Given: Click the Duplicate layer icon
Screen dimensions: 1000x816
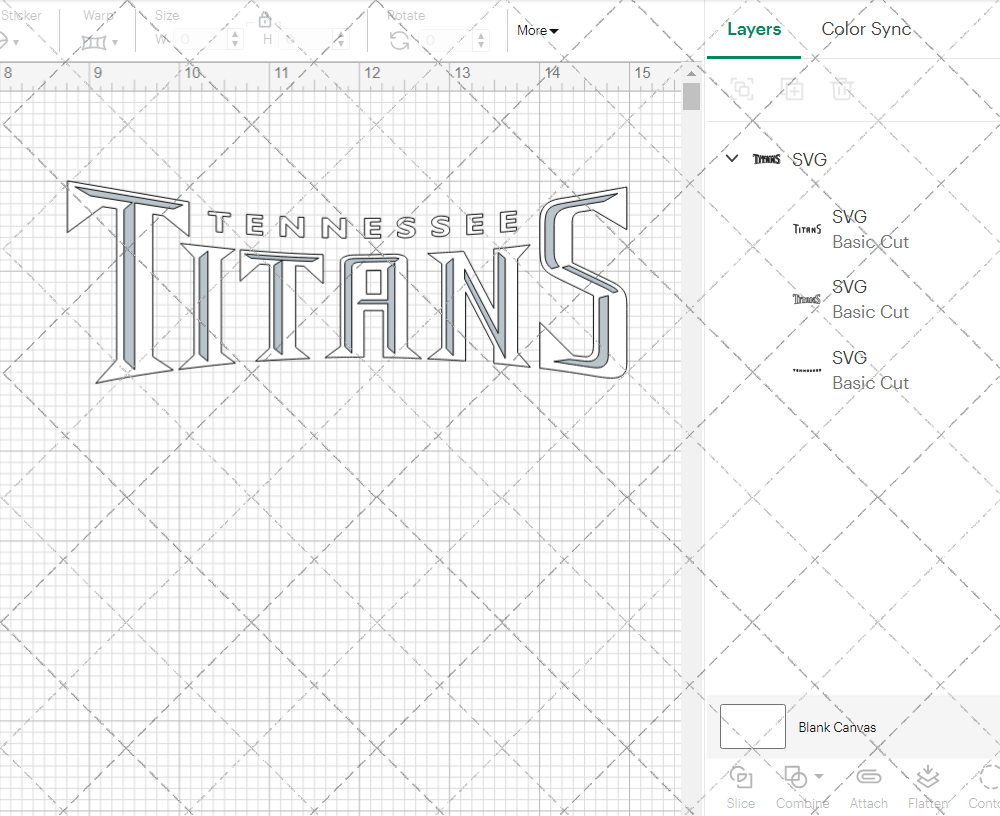Looking at the screenshot, I should coord(792,89).
